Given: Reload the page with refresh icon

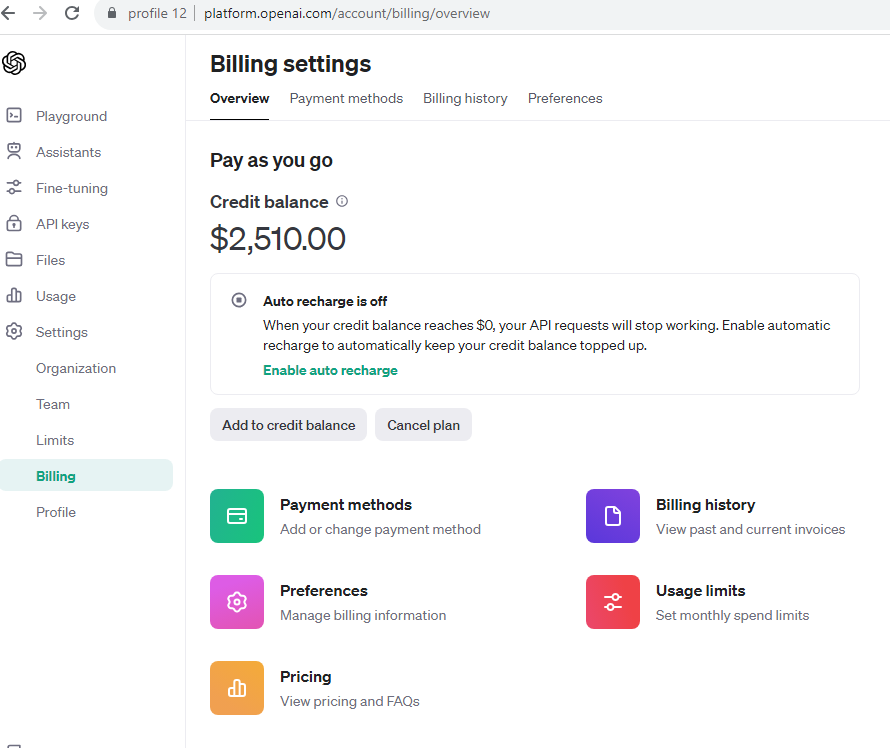Looking at the screenshot, I should tap(72, 13).
